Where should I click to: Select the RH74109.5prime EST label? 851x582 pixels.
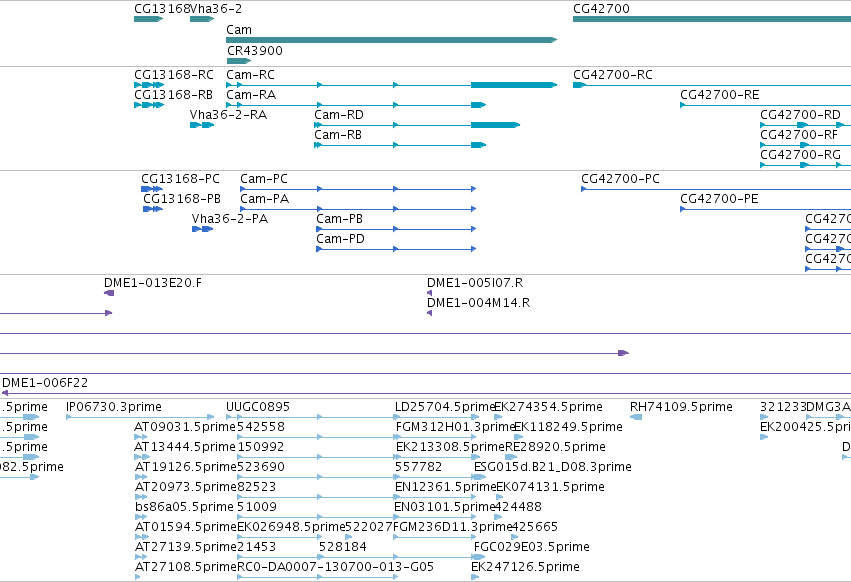[x=681, y=407]
